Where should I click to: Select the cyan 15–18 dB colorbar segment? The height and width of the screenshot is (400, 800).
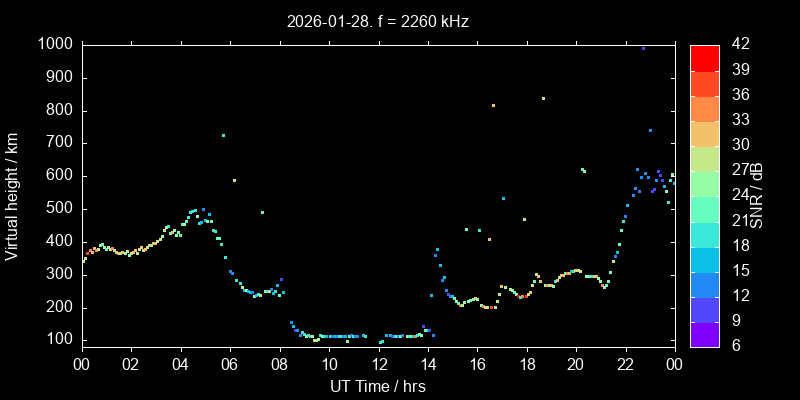tap(704, 258)
